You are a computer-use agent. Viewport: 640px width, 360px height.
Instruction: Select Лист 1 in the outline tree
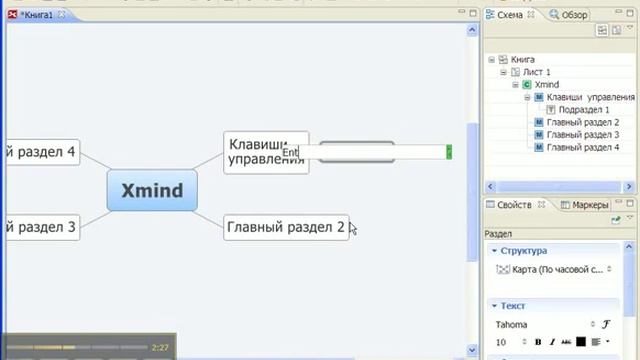536,72
